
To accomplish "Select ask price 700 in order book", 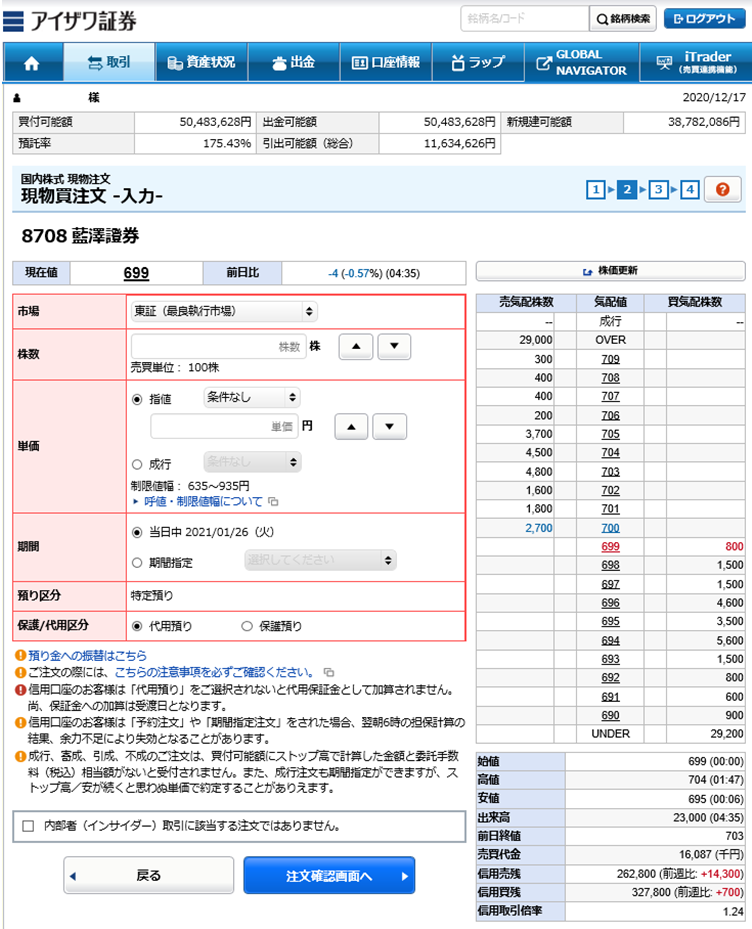I will 610,527.
